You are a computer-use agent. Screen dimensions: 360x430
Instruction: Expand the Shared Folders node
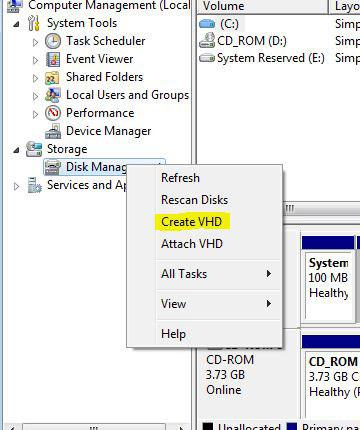point(35,78)
